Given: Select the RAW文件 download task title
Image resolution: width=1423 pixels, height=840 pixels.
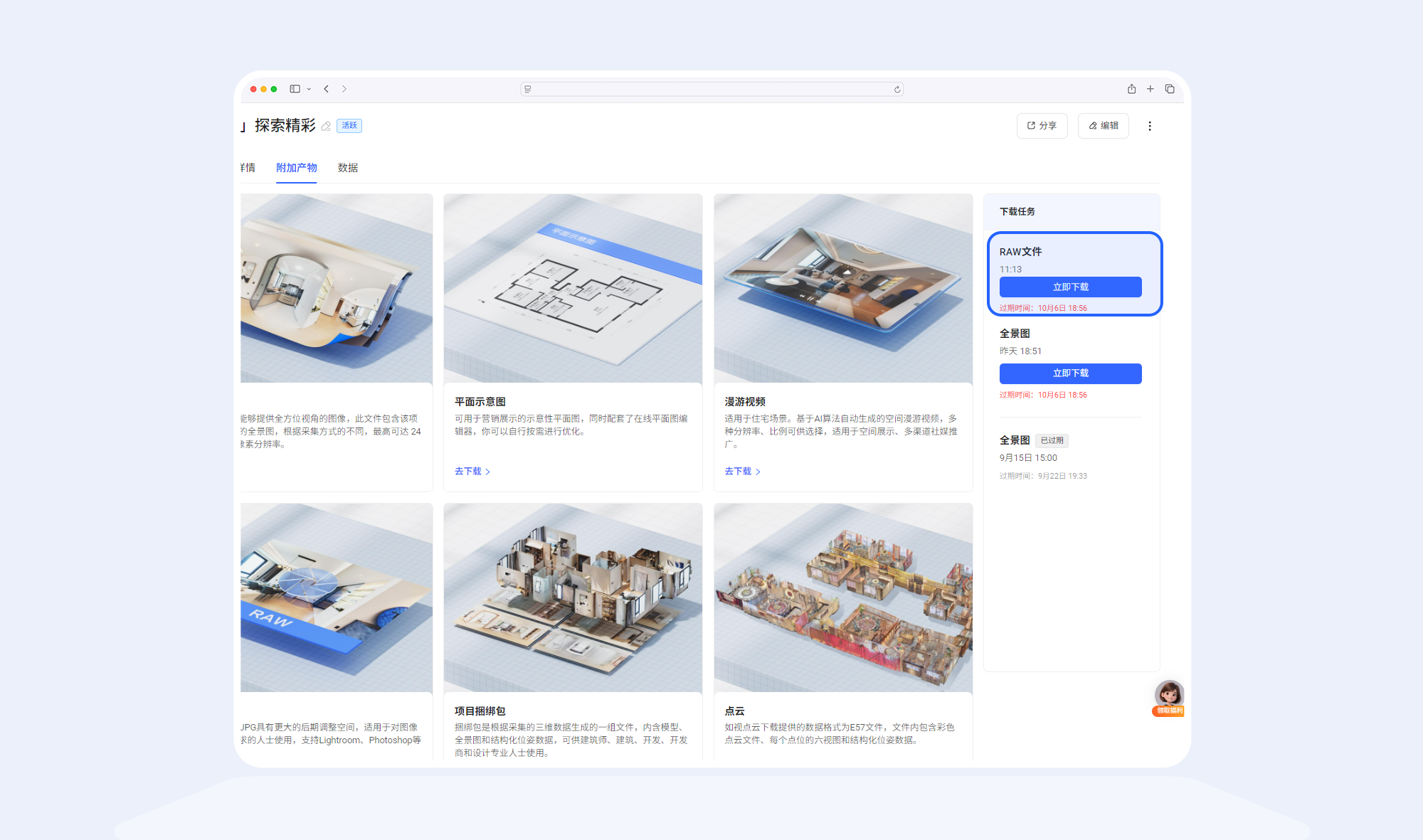Looking at the screenshot, I should click(x=1020, y=252).
